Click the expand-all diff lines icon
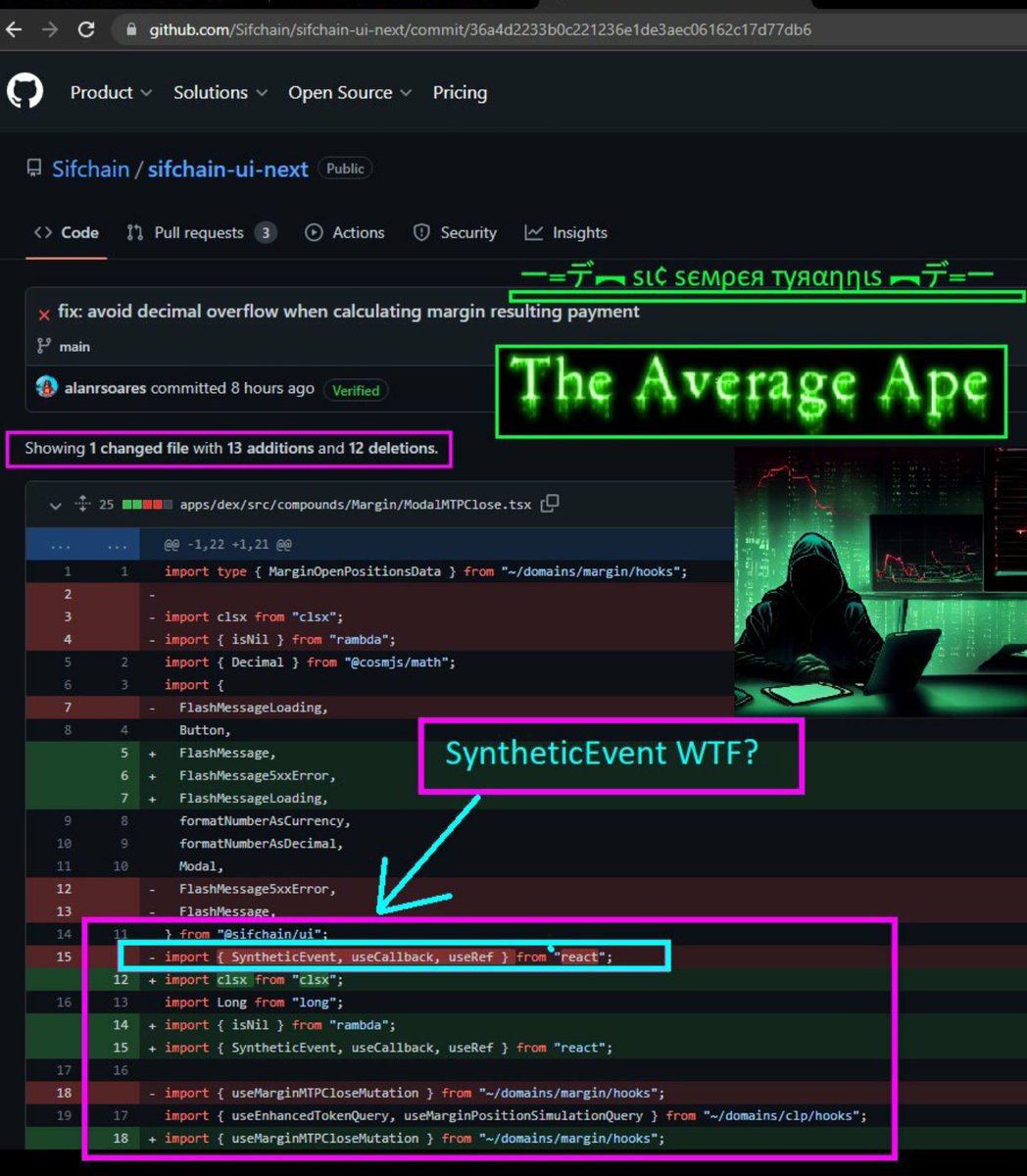This screenshot has width=1027, height=1176. [x=81, y=504]
